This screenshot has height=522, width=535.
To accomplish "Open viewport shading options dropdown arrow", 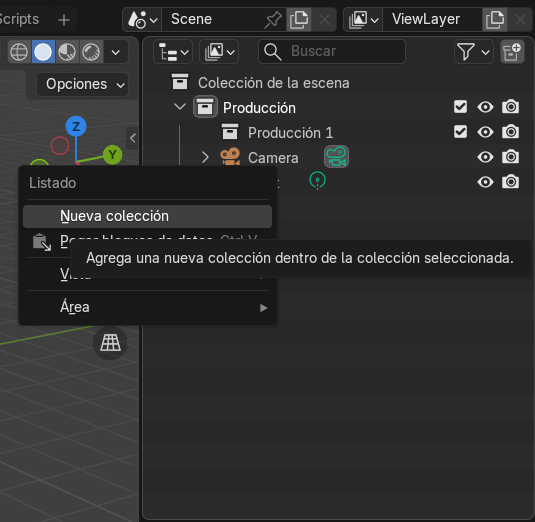I will click(x=116, y=52).
